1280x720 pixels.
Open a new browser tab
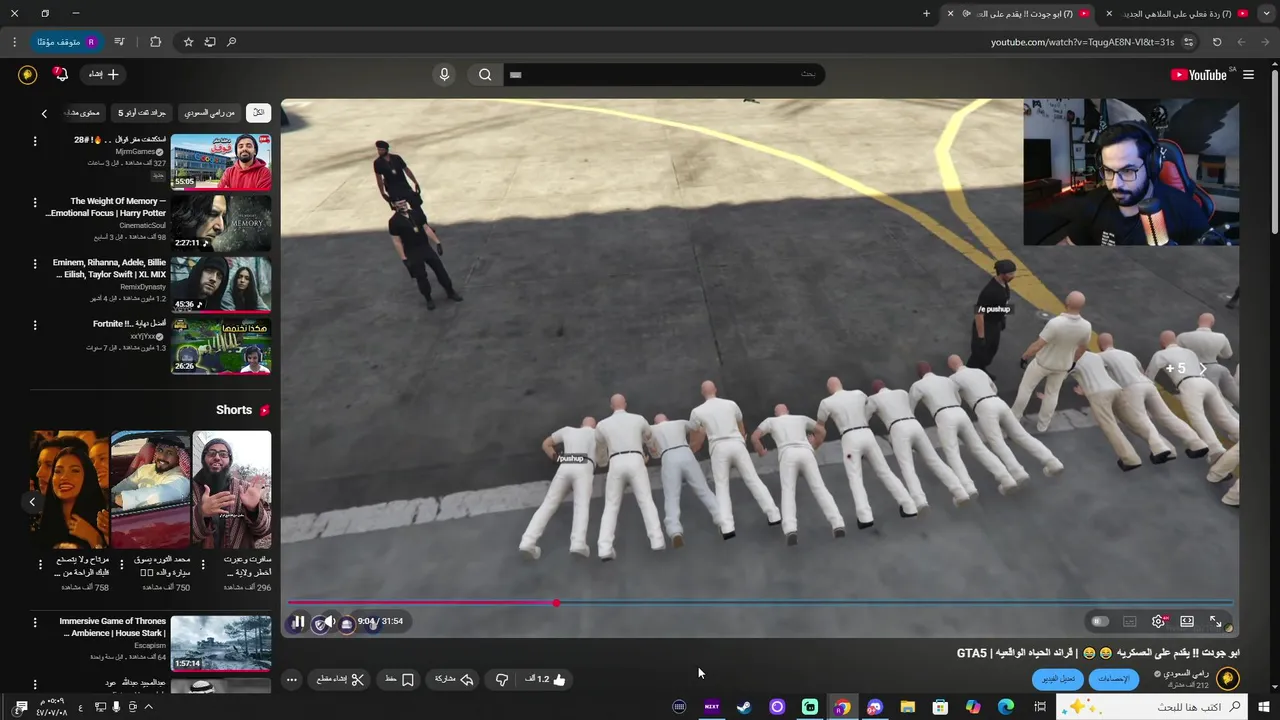click(x=926, y=14)
